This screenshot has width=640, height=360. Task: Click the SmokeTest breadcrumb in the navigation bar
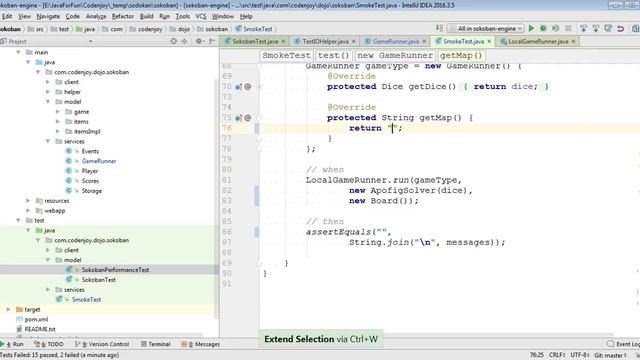[x=254, y=29]
